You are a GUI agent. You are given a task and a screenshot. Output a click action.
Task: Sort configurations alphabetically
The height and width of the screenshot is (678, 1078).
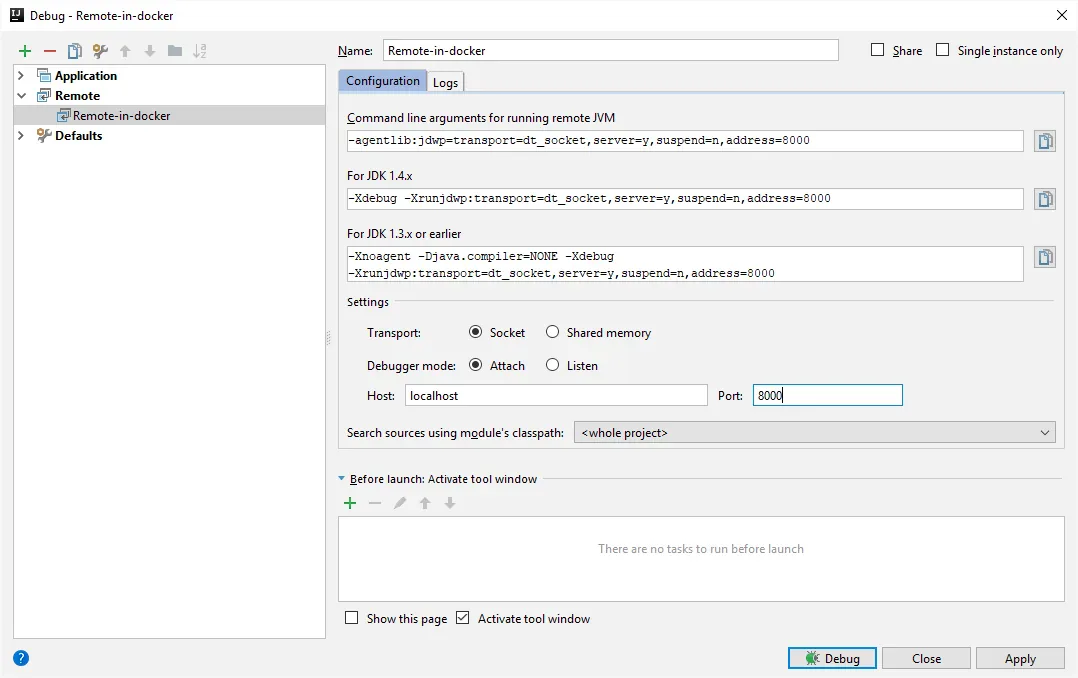coord(199,51)
